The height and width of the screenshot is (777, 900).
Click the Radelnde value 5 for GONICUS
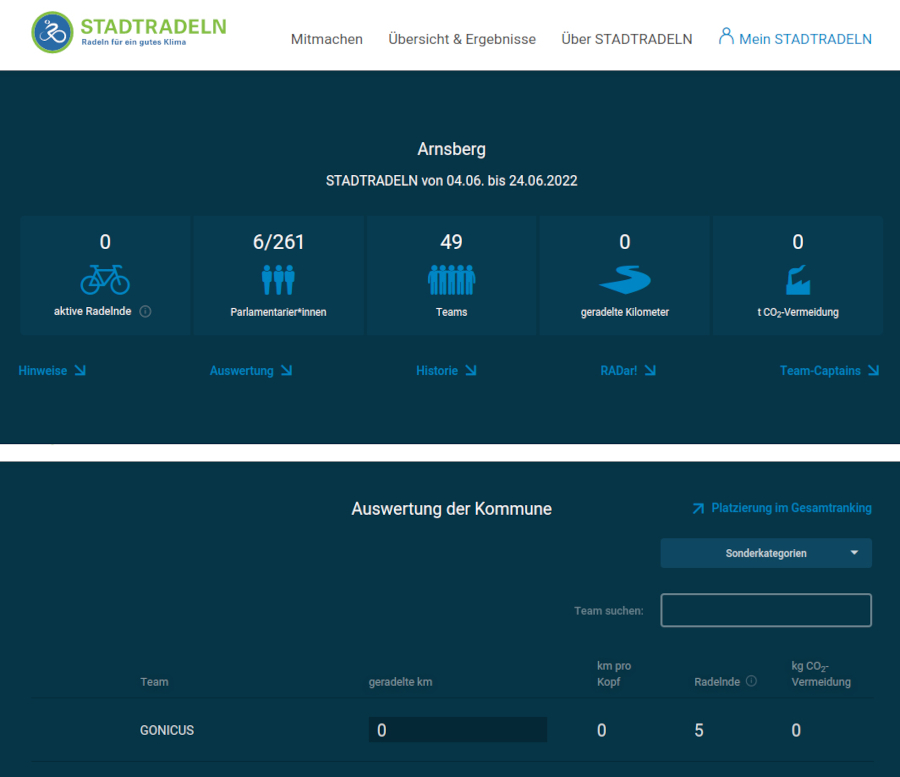point(699,730)
